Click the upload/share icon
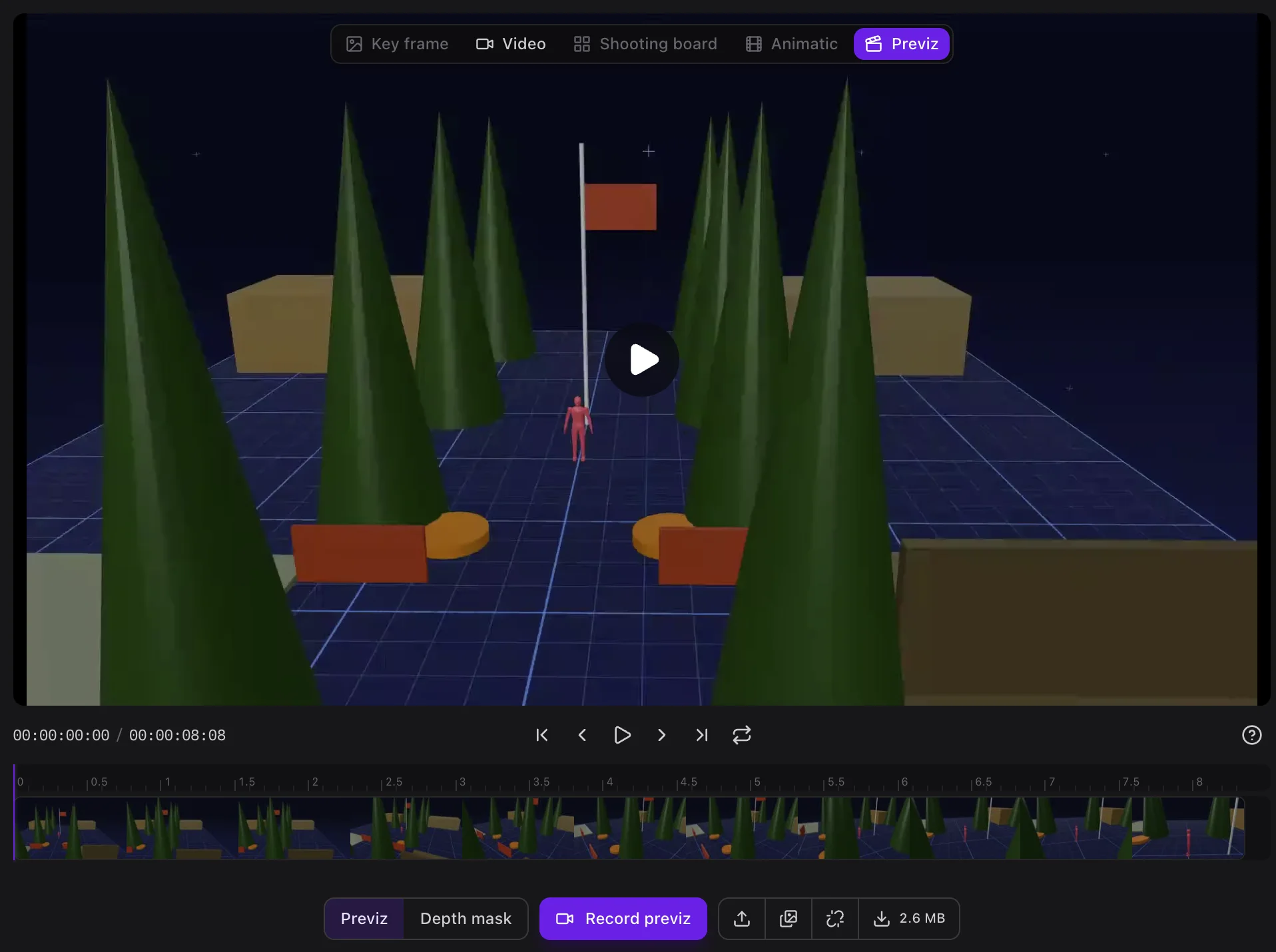This screenshot has width=1276, height=952. point(742,919)
